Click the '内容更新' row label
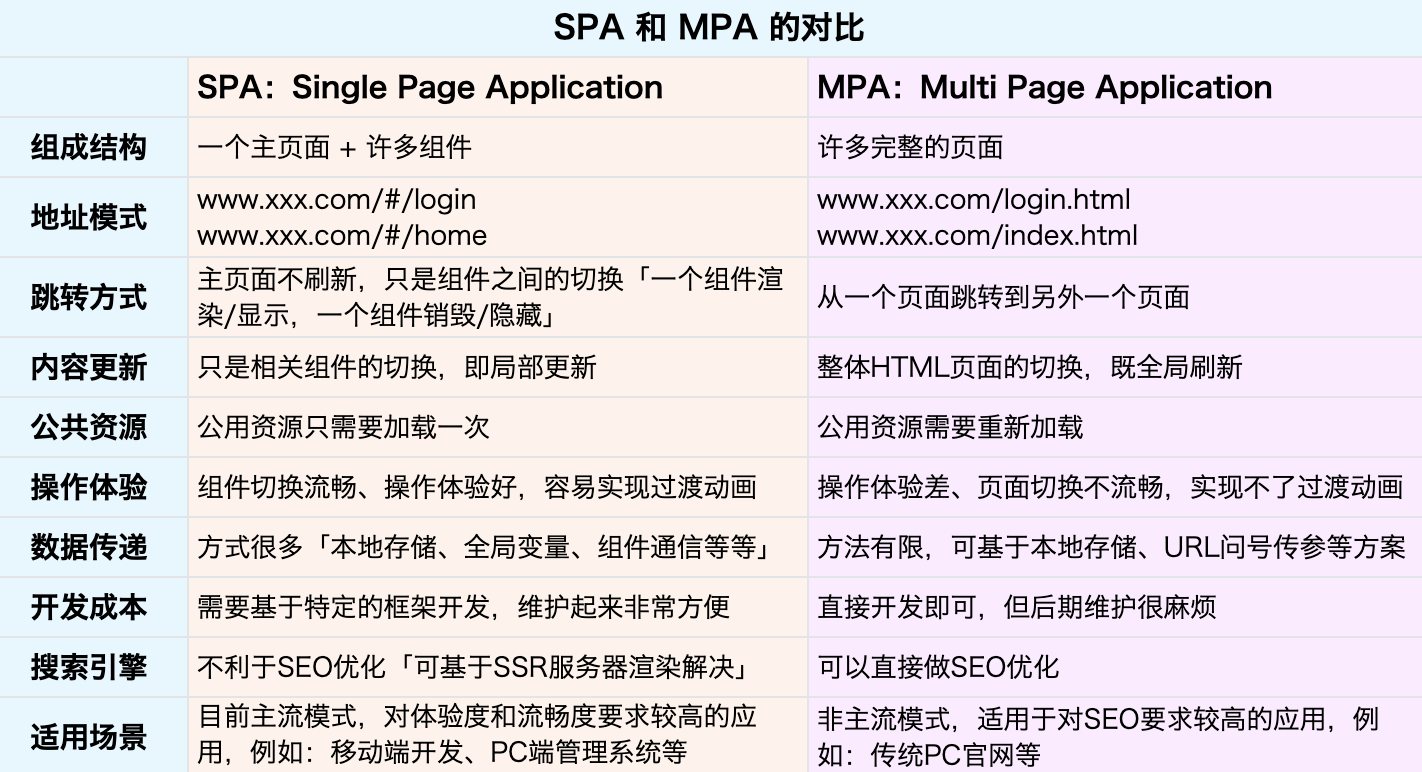 point(89,367)
